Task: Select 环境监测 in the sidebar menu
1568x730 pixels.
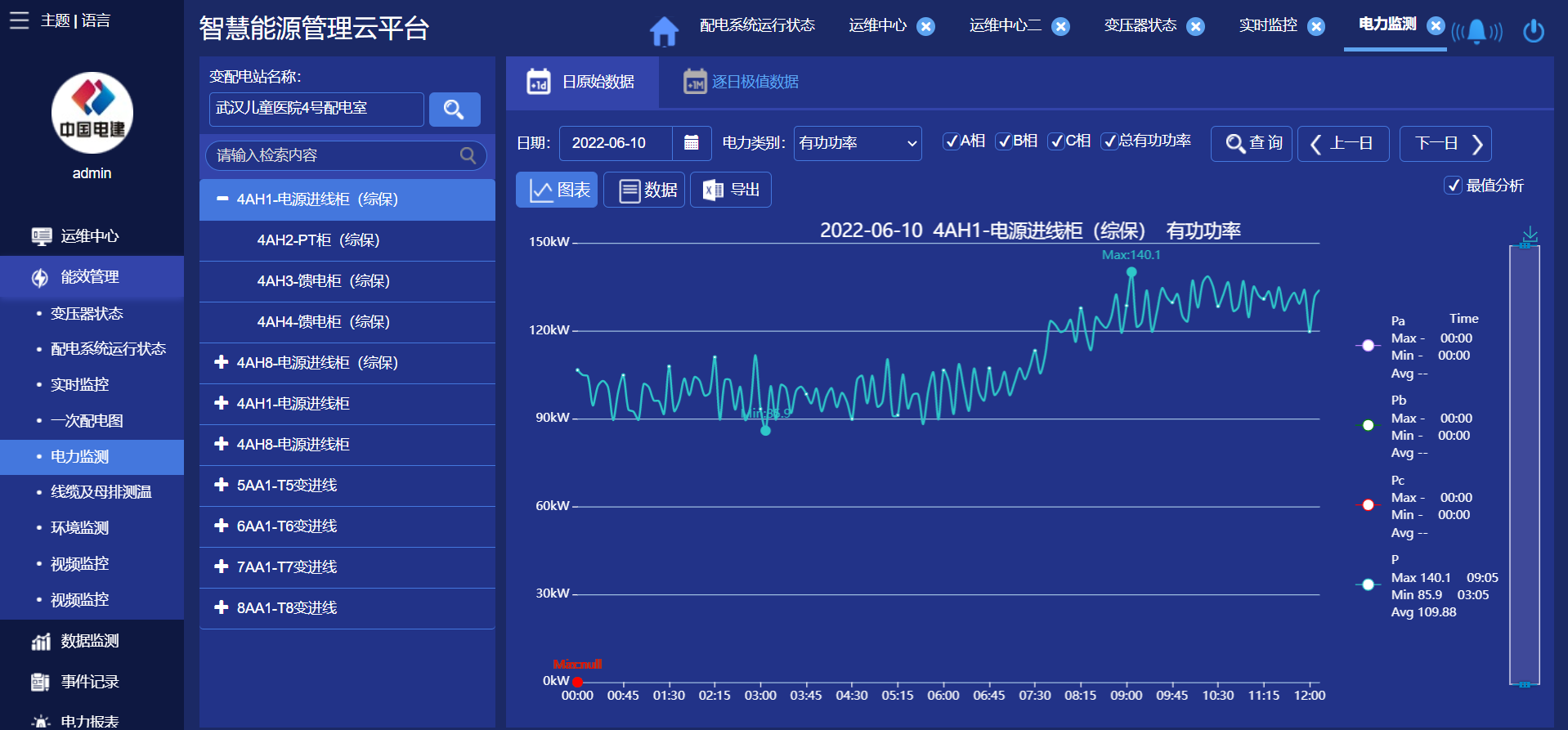Action: (x=79, y=527)
